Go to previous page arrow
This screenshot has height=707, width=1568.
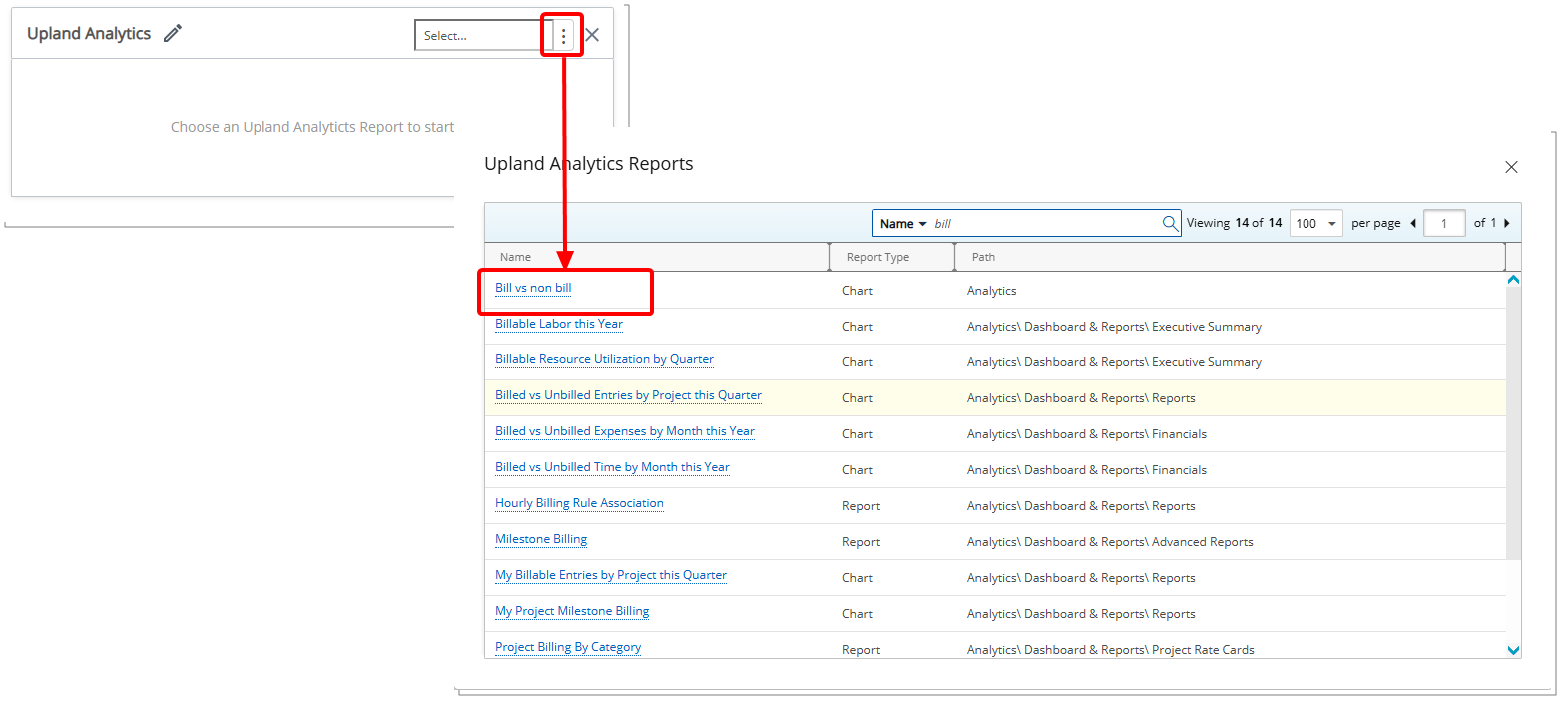(x=1413, y=223)
